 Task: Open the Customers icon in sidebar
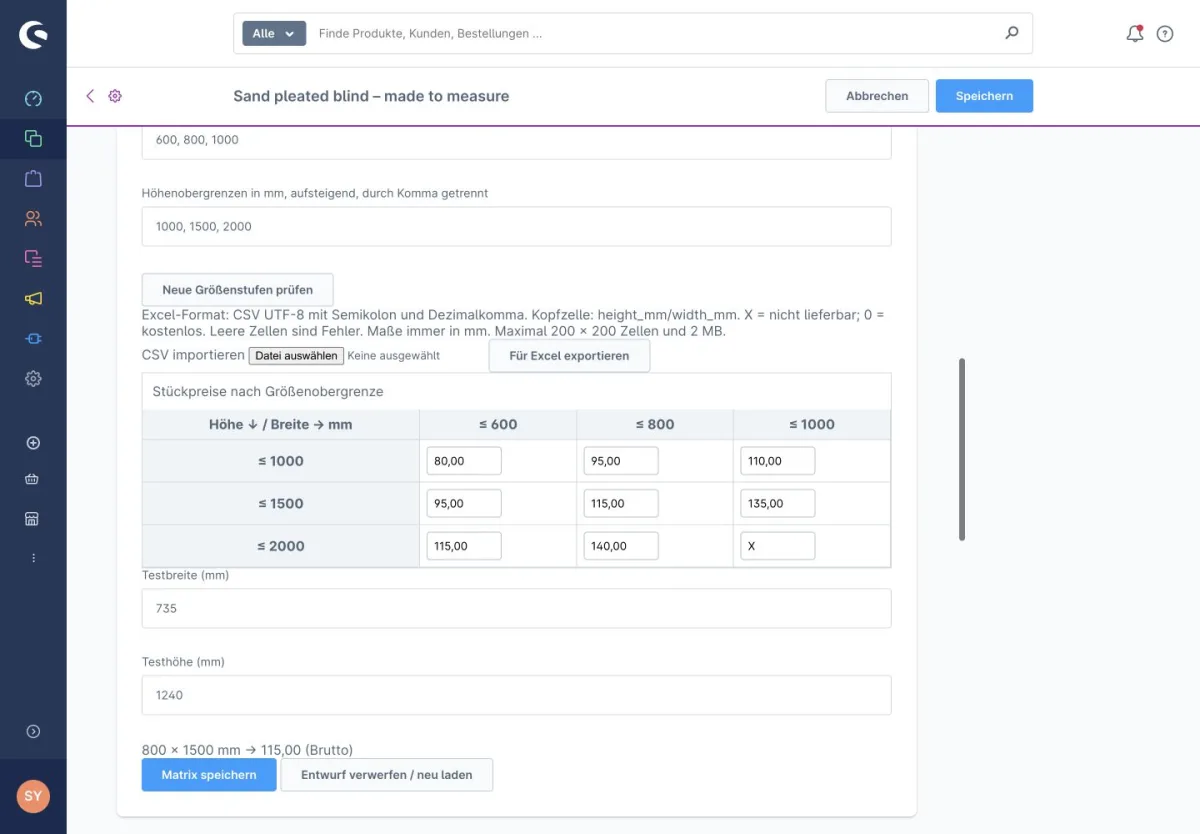tap(33, 218)
